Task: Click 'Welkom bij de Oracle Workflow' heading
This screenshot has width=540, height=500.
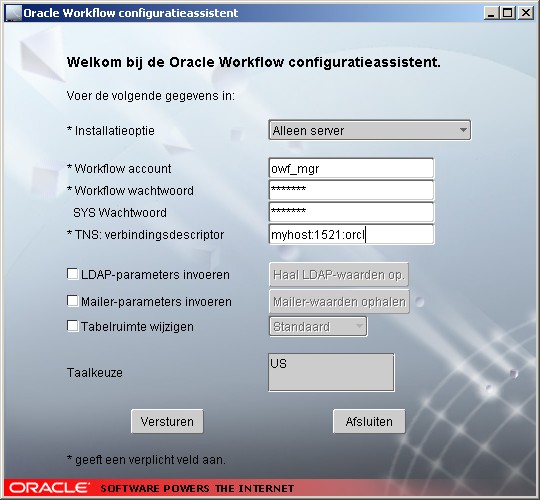Action: point(253,63)
